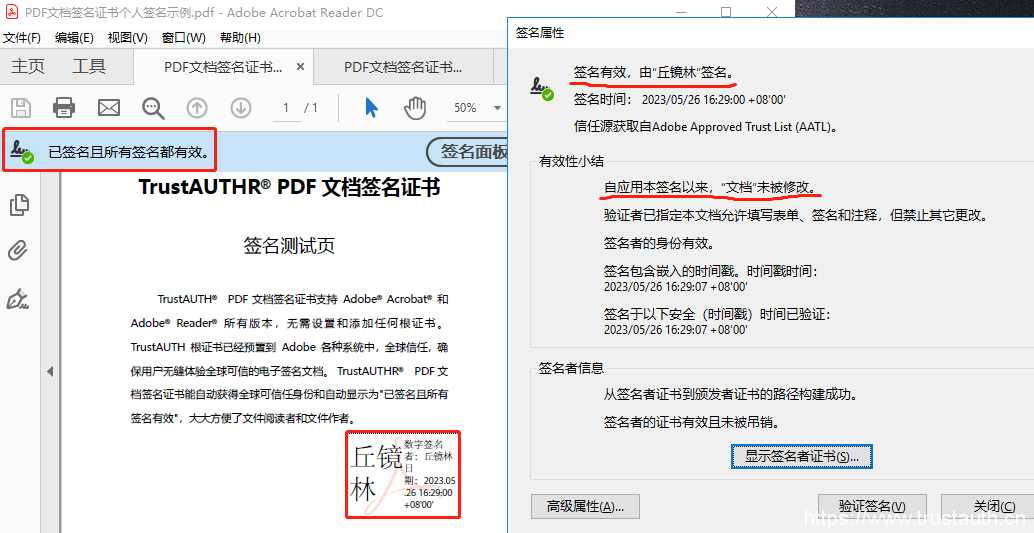Click the 签名面板 button
The width and height of the screenshot is (1034, 533).
point(468,152)
